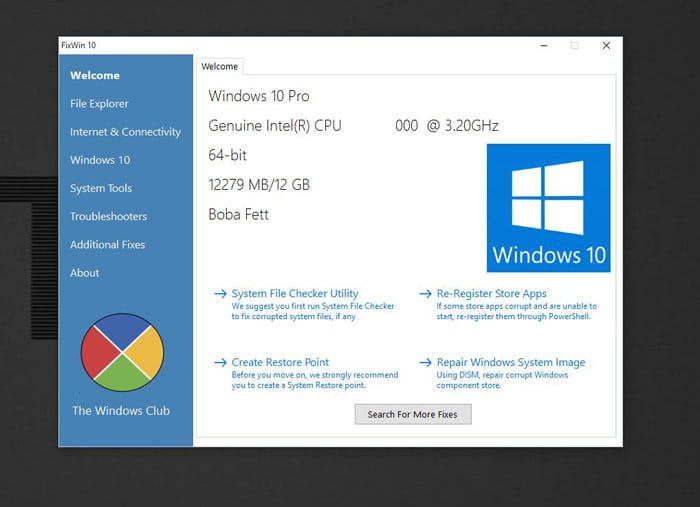Close the FixWin 10 window

coord(606,46)
